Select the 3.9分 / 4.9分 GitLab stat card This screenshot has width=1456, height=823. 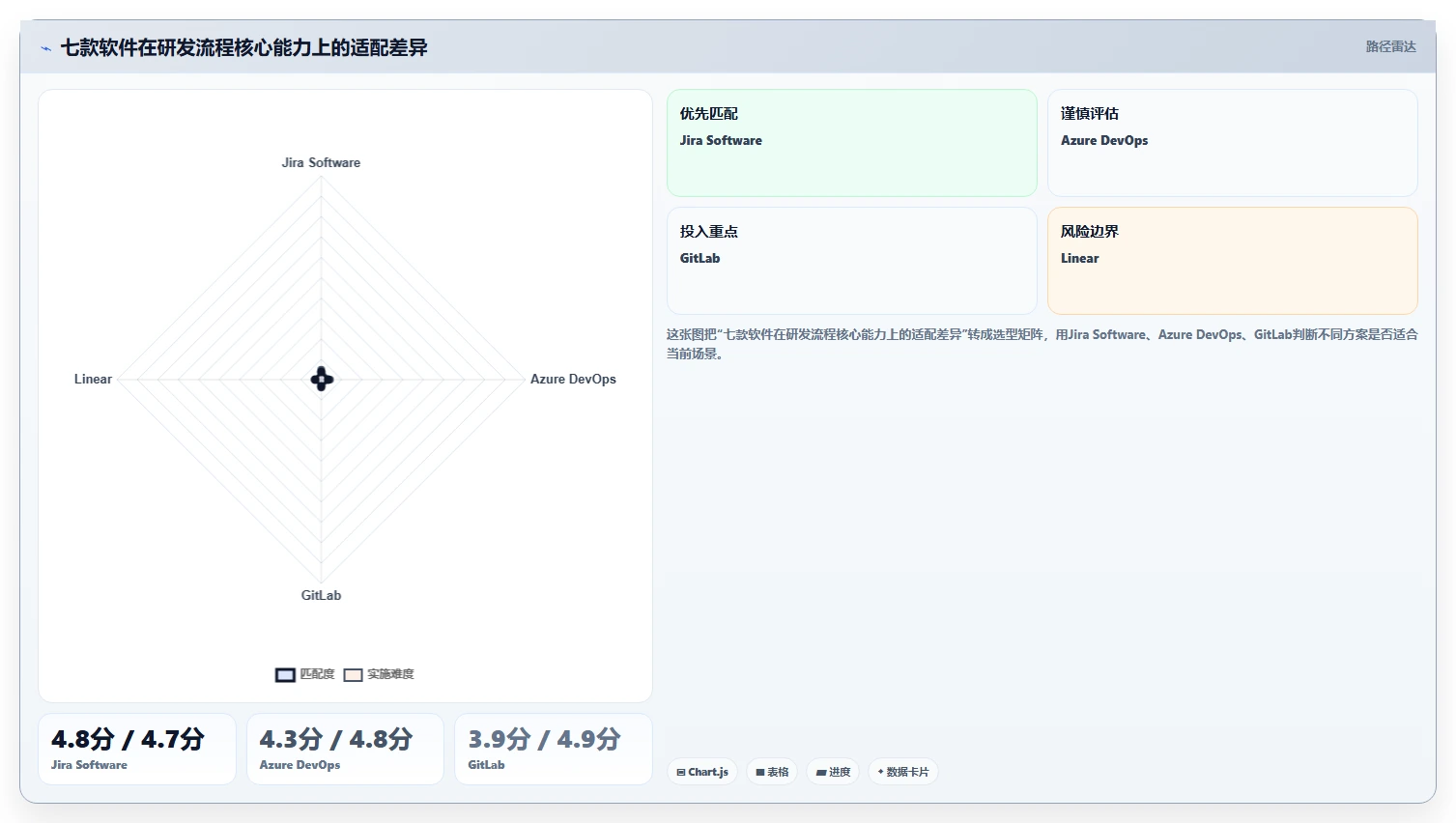554,749
